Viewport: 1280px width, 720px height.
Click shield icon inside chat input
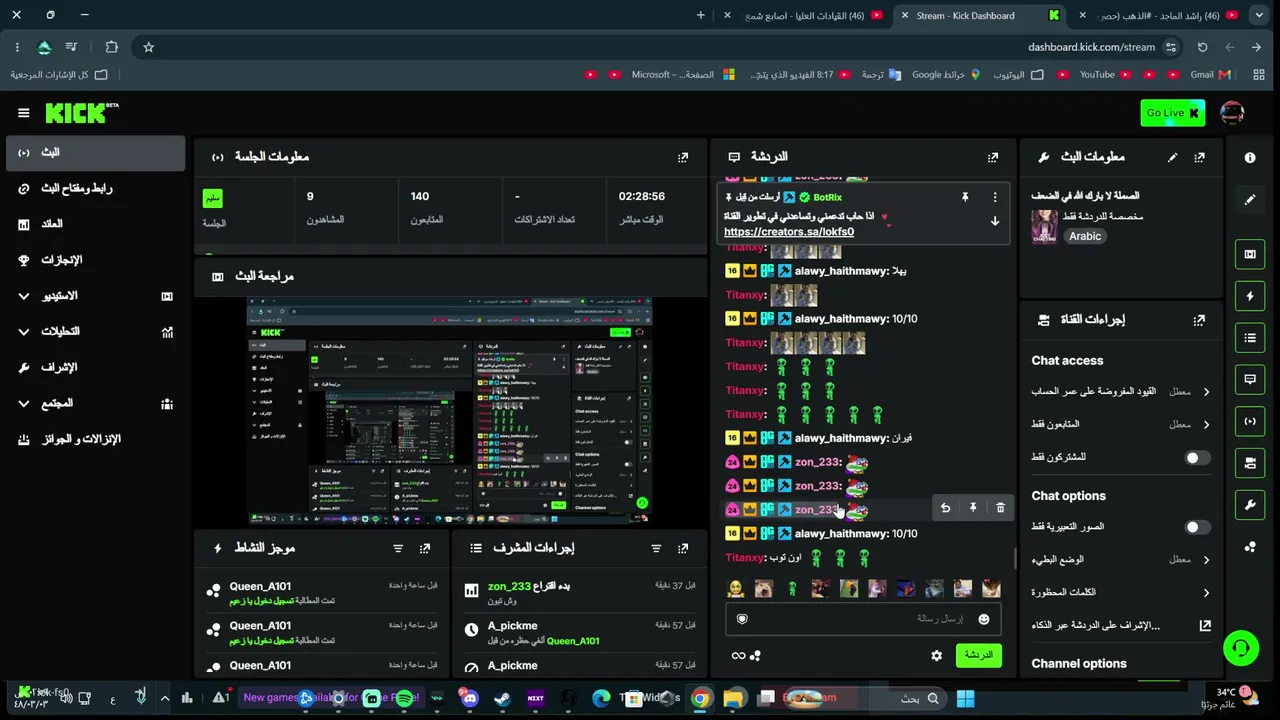(x=742, y=619)
